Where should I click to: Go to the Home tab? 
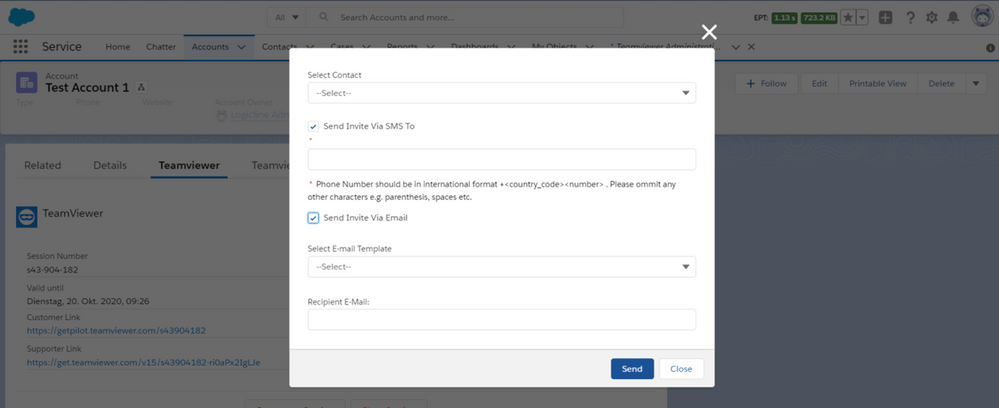pos(118,47)
